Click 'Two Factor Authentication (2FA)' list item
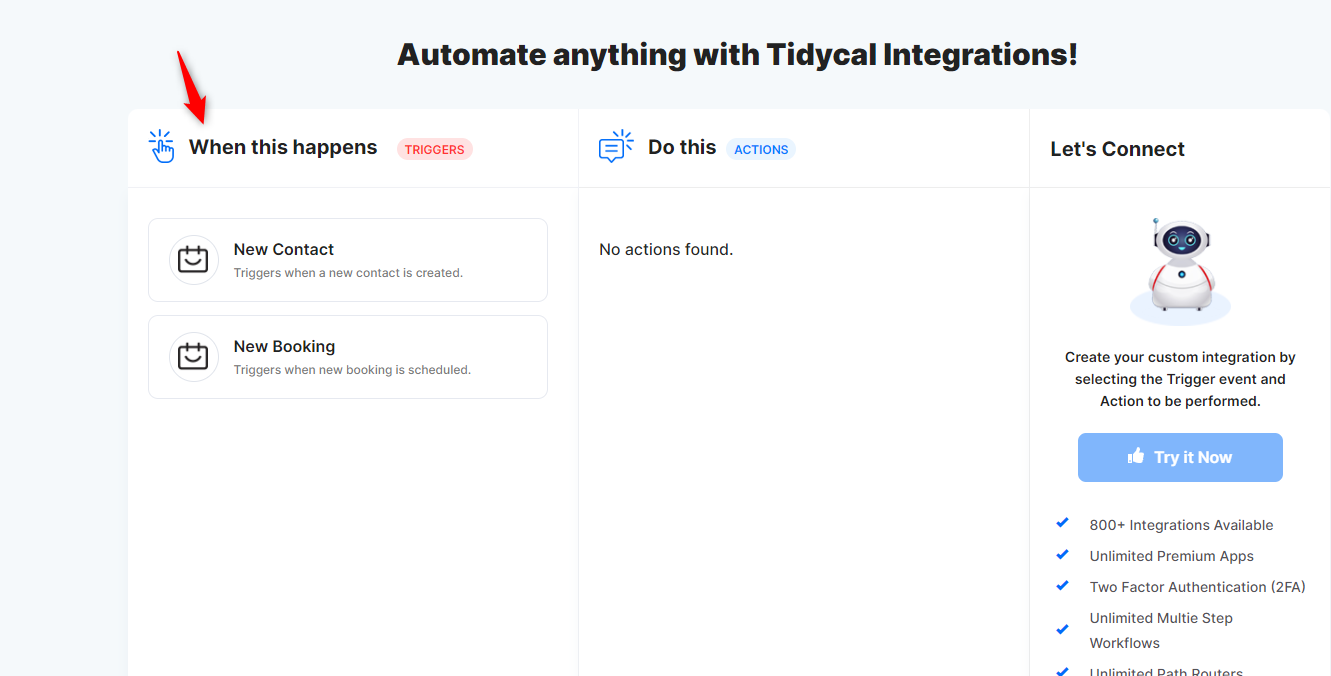This screenshot has height=676, width=1331. pos(1197,587)
